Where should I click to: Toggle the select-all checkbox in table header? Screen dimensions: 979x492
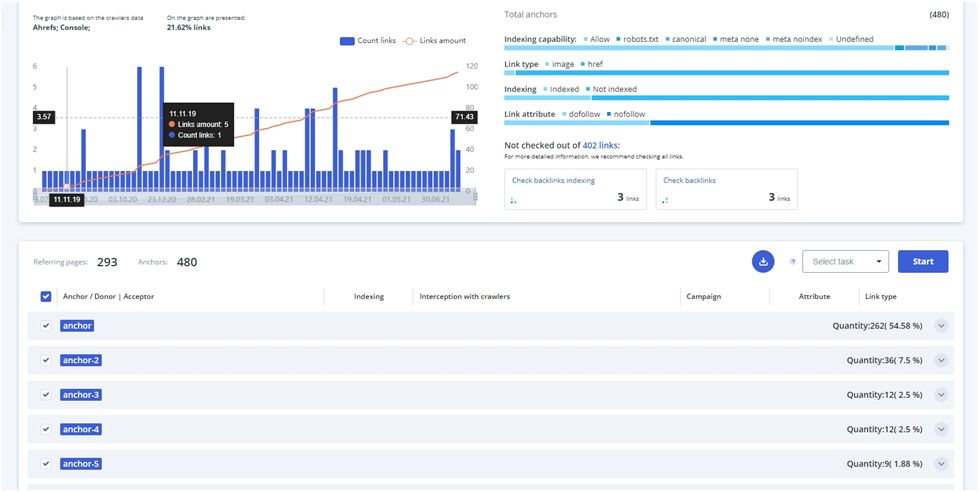coord(46,296)
